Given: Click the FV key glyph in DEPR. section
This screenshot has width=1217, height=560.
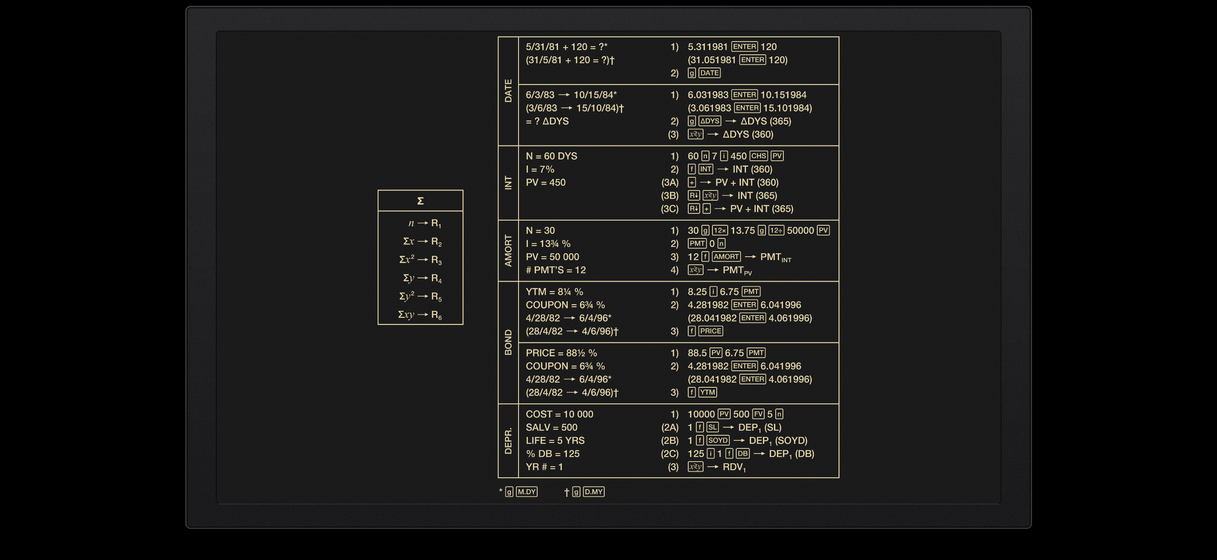Looking at the screenshot, I should point(758,414).
